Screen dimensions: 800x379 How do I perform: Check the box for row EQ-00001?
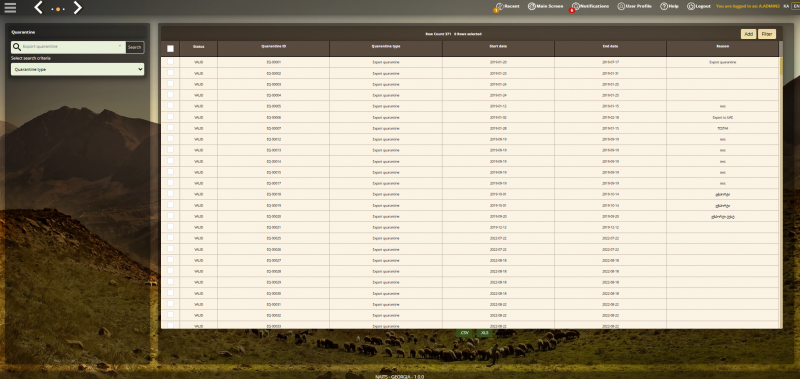coord(170,62)
